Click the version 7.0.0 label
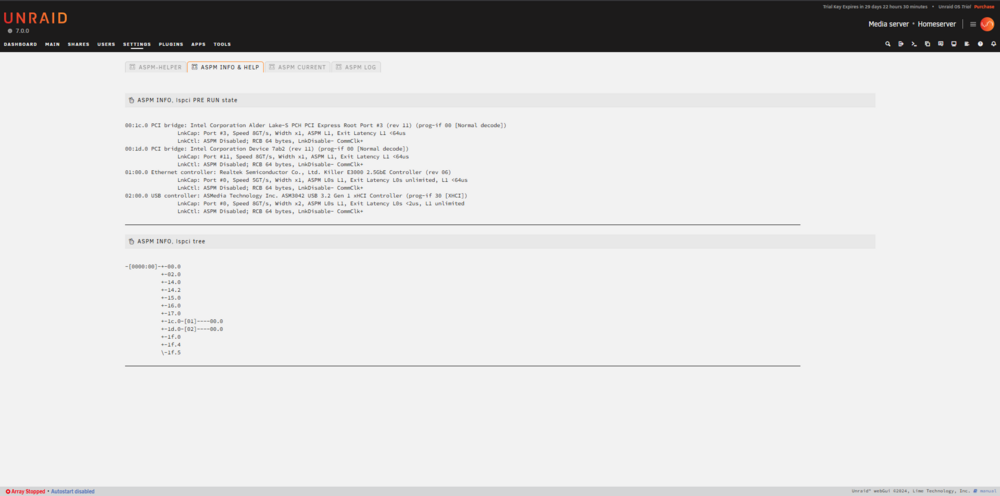Image resolution: width=1000 pixels, height=496 pixels. point(22,31)
